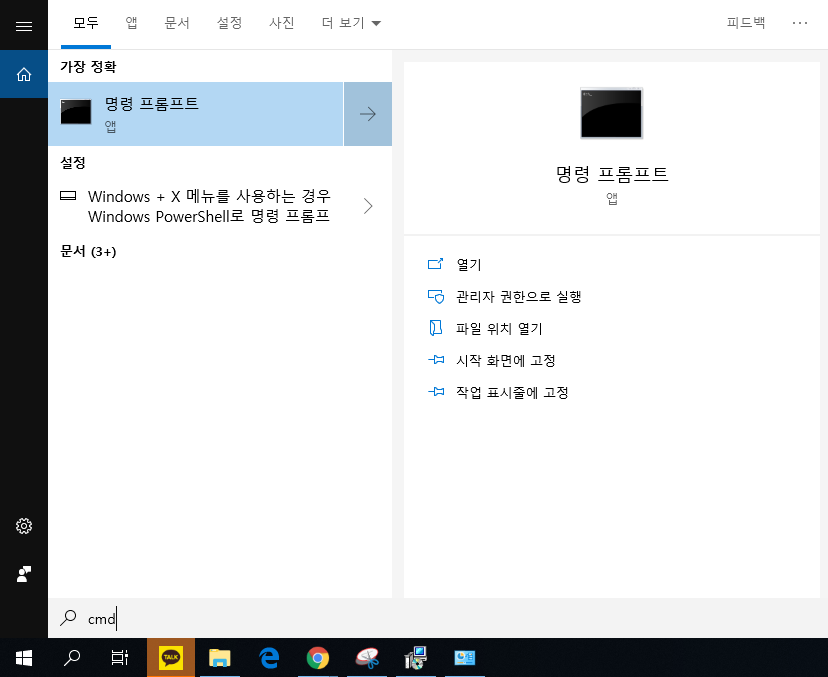Switch to the 문서 tab
Screen dimensions: 828x677
click(x=177, y=23)
